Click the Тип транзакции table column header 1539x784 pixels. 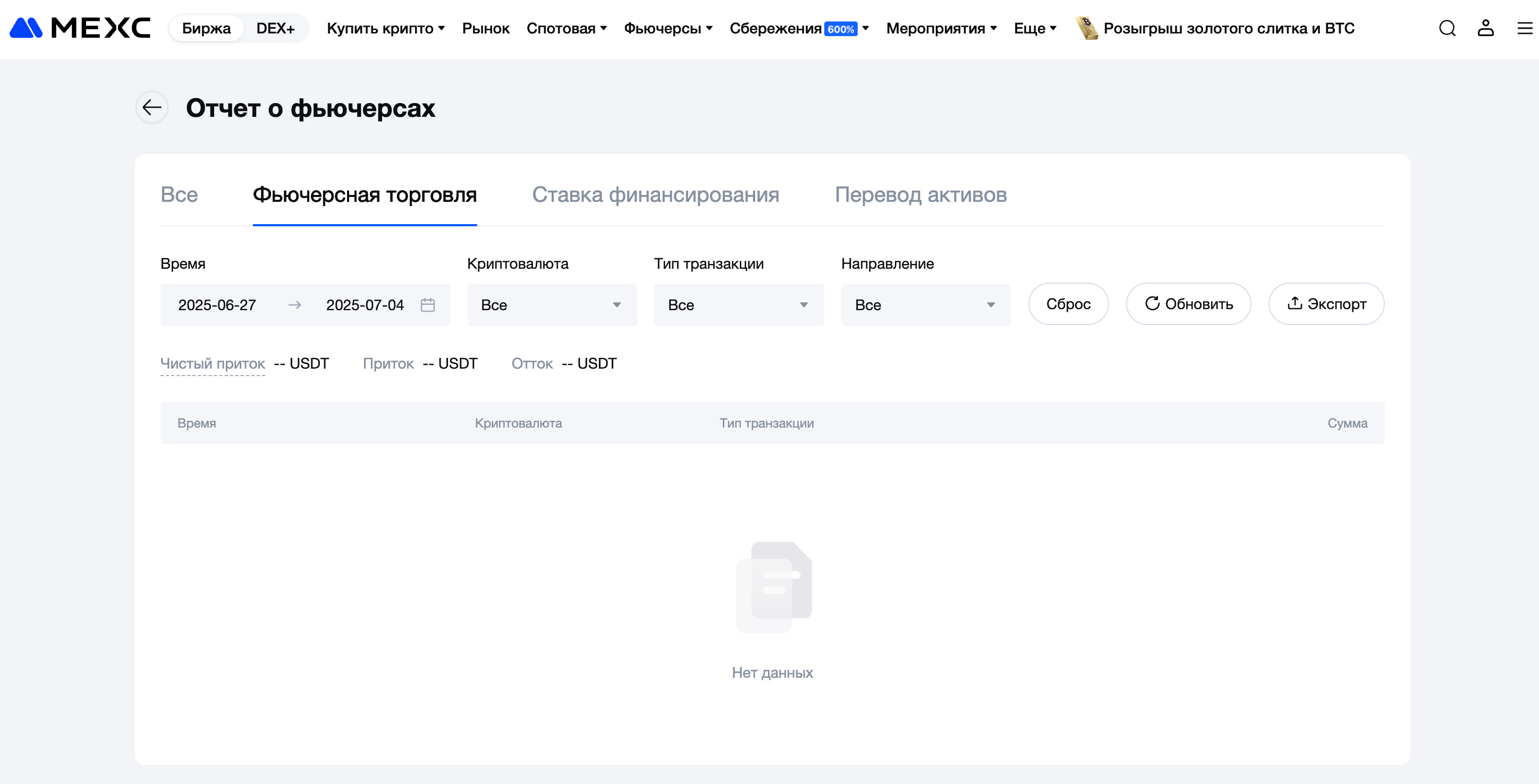click(x=766, y=423)
